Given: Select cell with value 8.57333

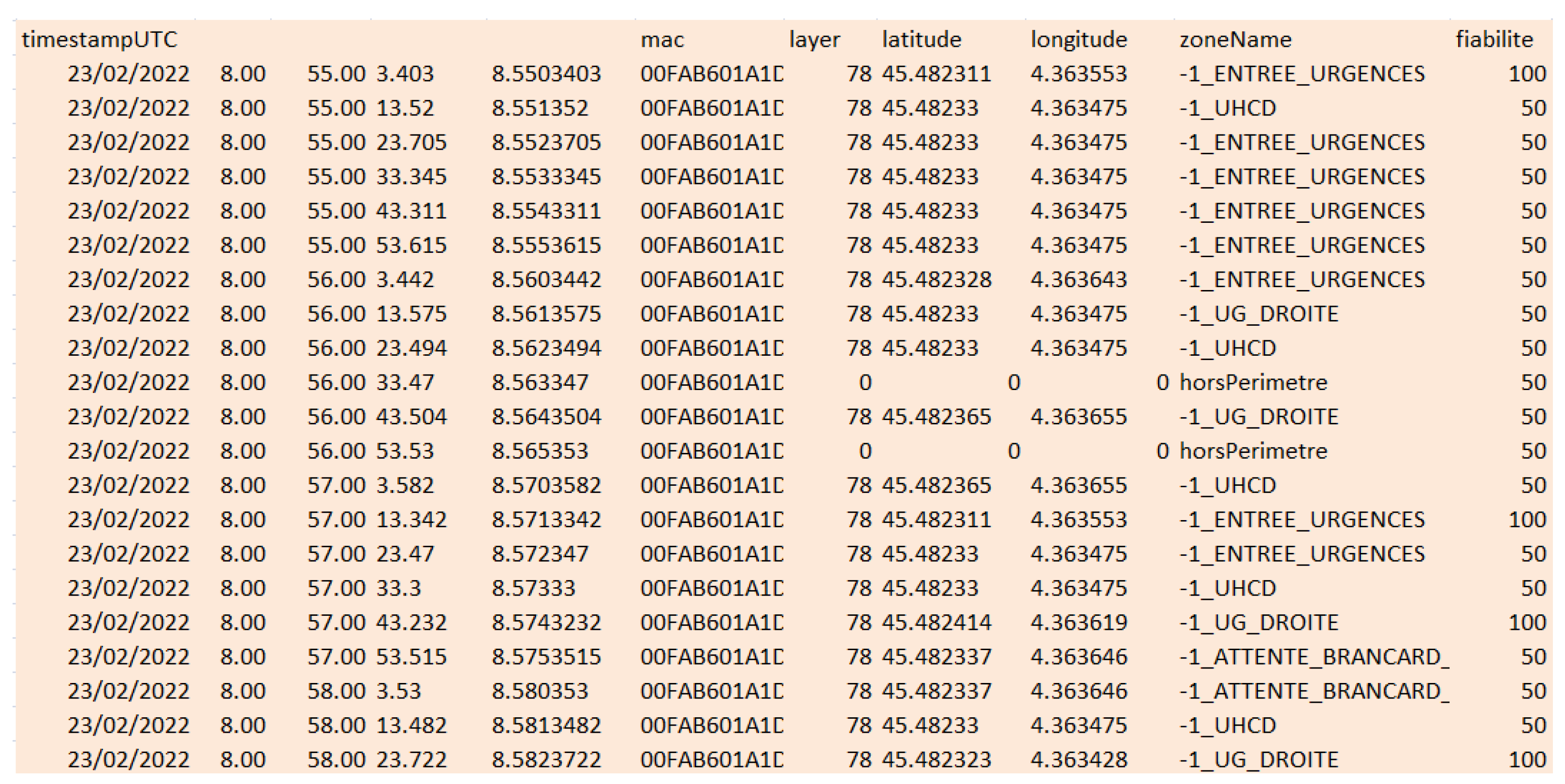Looking at the screenshot, I should tap(533, 588).
